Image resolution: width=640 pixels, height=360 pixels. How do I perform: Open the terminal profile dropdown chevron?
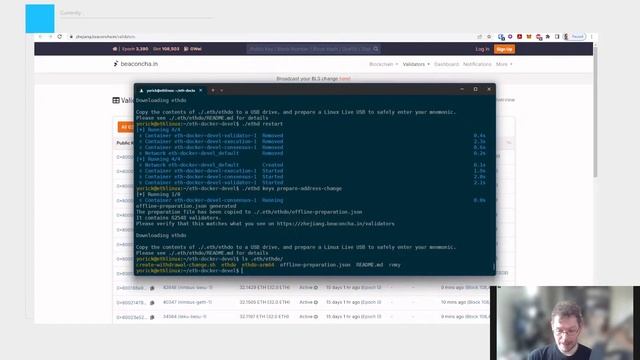pos(222,90)
